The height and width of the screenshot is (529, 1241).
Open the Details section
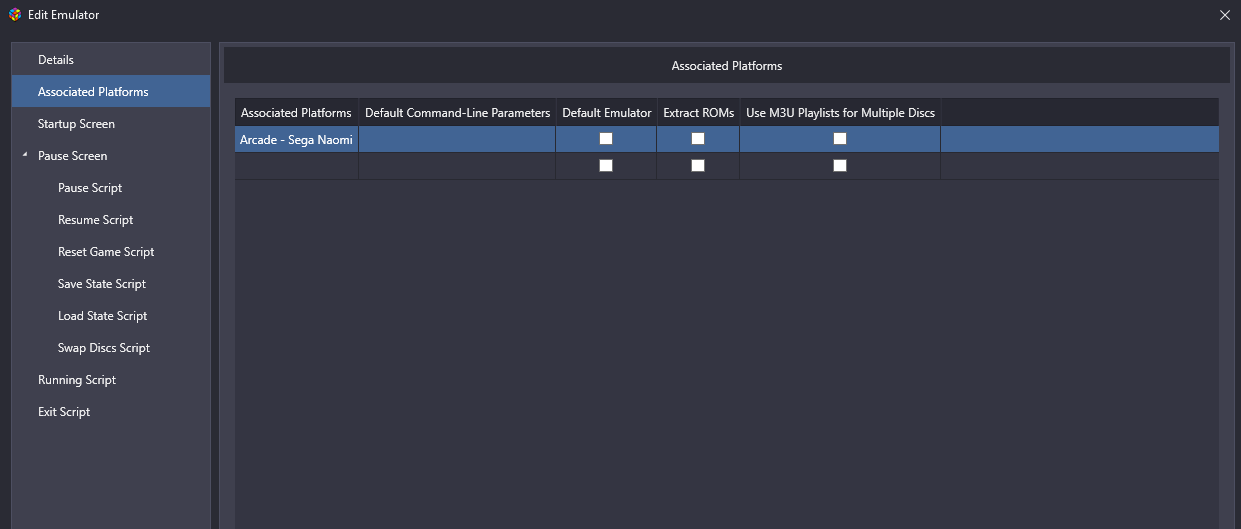[x=56, y=60]
